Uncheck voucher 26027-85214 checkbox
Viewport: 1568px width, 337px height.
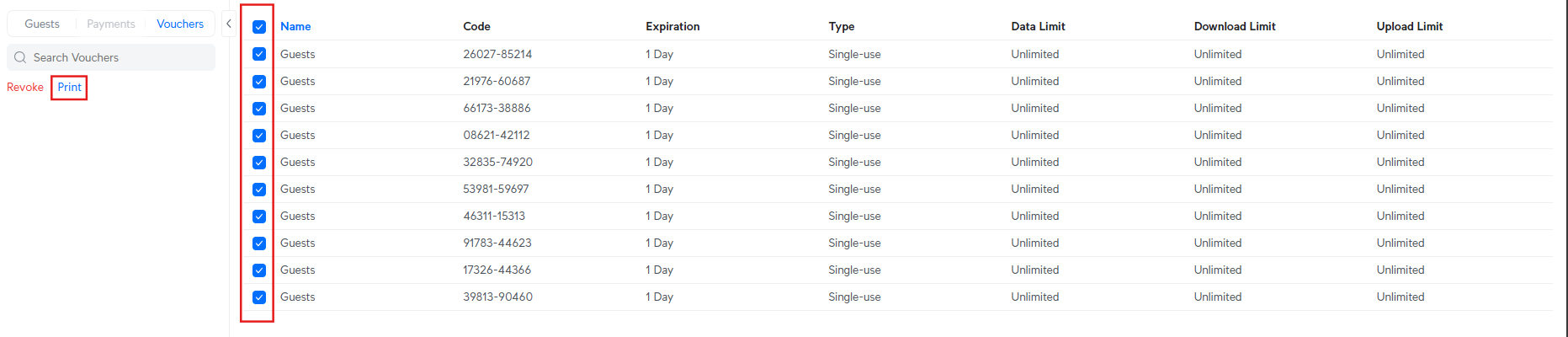click(x=259, y=54)
